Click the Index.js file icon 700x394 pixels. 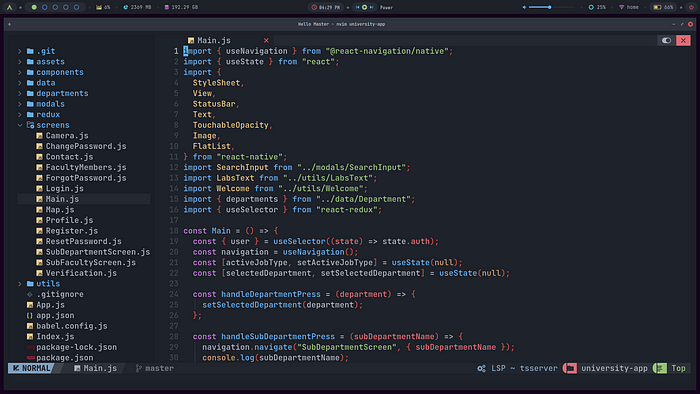tap(30, 337)
